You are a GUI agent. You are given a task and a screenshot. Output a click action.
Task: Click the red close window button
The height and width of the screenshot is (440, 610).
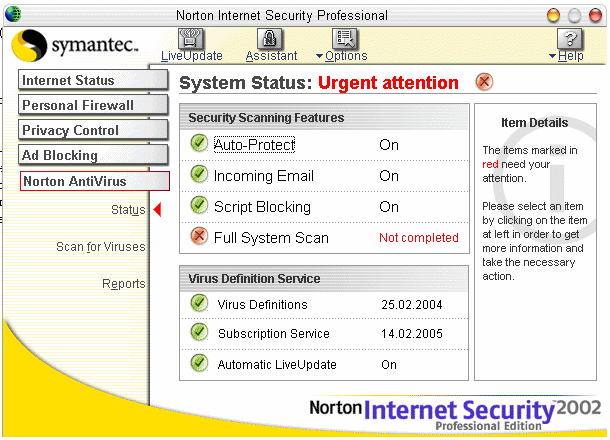coord(595,15)
